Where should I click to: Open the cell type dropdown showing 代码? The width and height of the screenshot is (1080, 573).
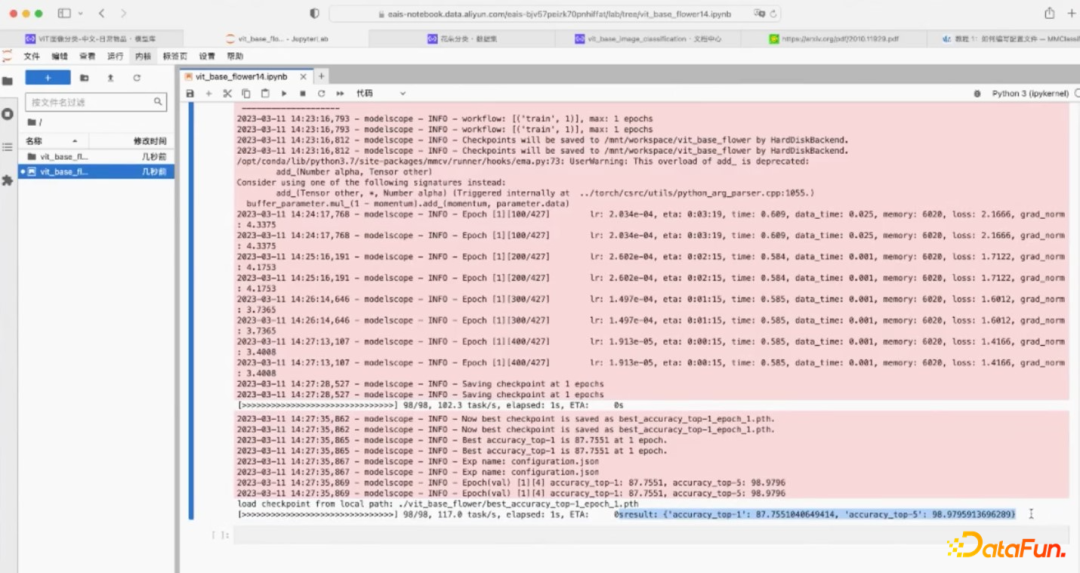pos(381,93)
